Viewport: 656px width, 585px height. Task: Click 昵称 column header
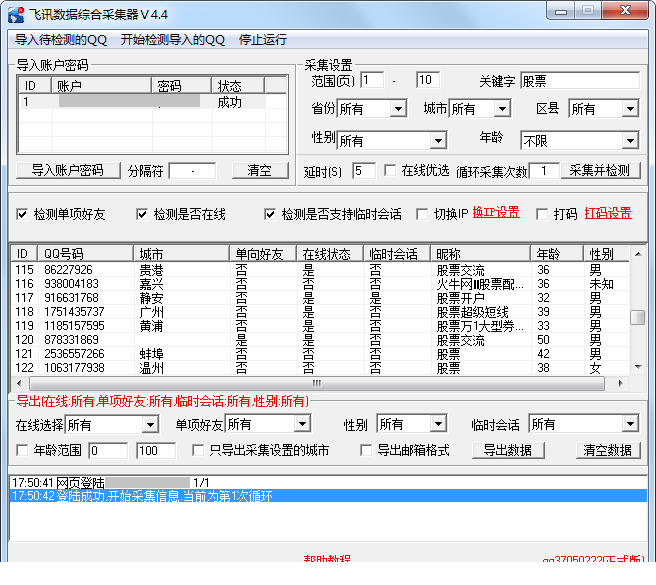click(x=481, y=254)
